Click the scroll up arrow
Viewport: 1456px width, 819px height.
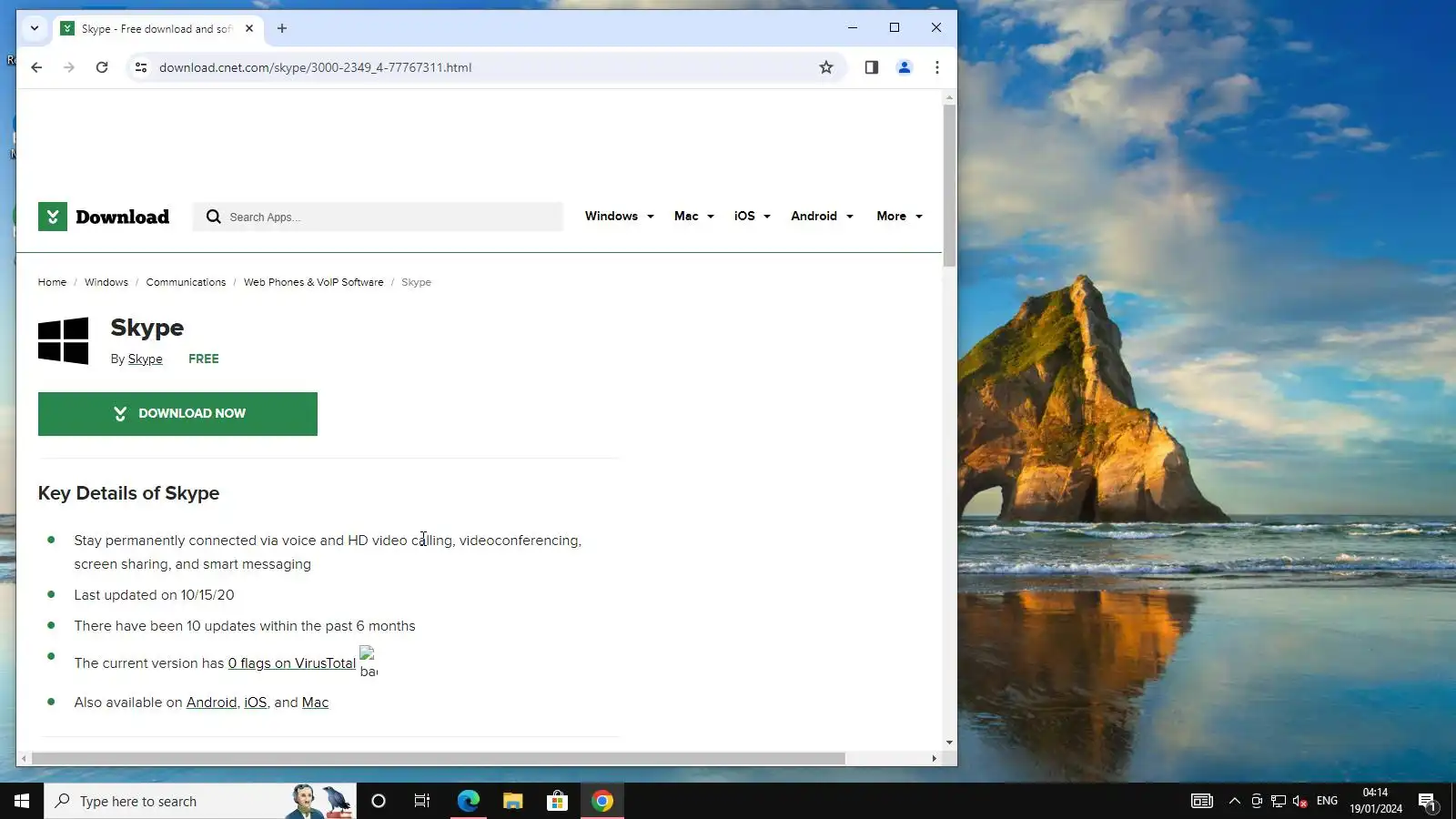(x=949, y=97)
